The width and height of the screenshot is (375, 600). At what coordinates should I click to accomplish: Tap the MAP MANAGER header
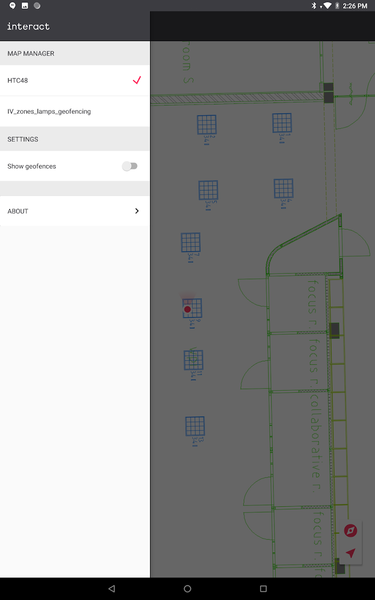(x=31, y=53)
